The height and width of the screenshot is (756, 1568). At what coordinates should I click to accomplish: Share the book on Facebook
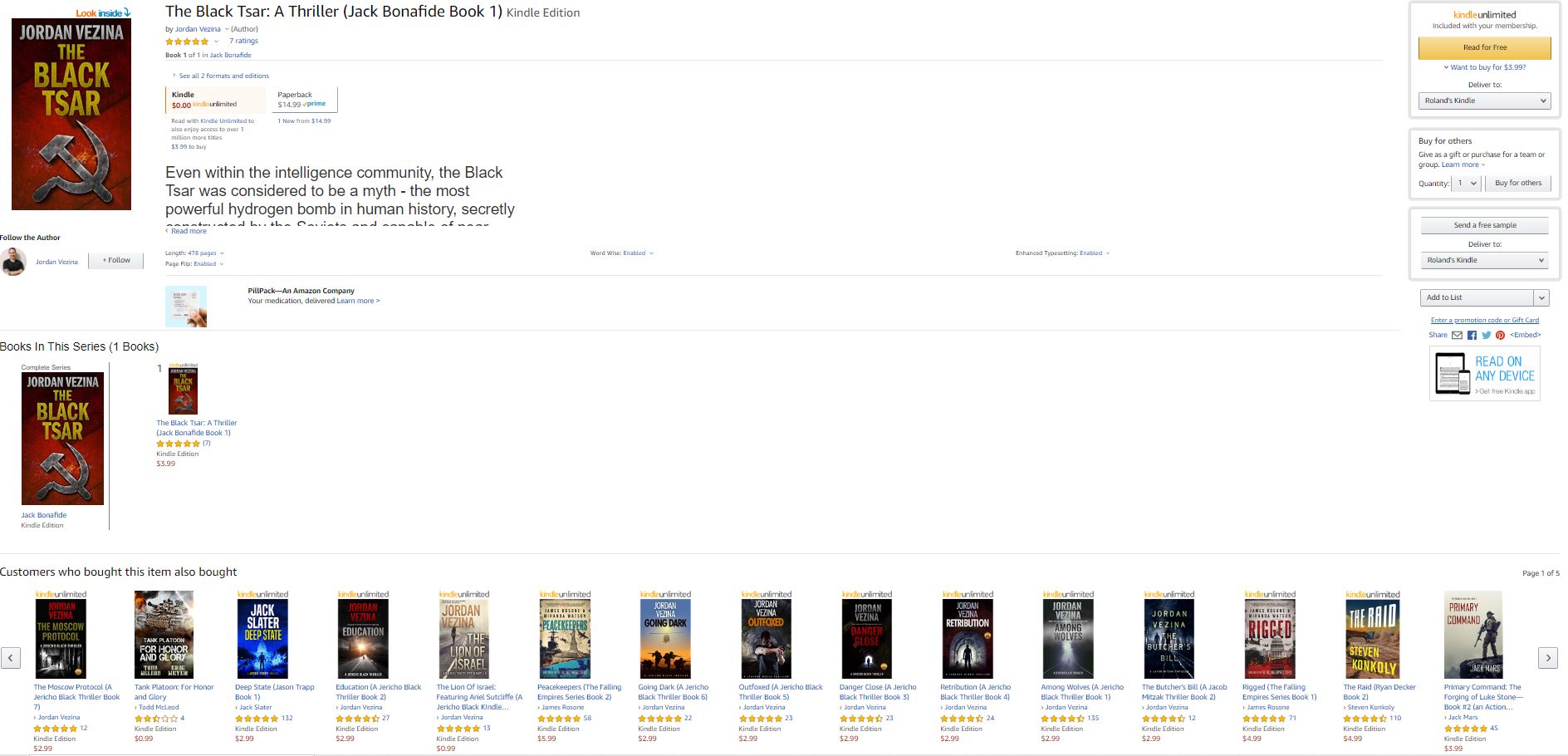(x=1472, y=336)
